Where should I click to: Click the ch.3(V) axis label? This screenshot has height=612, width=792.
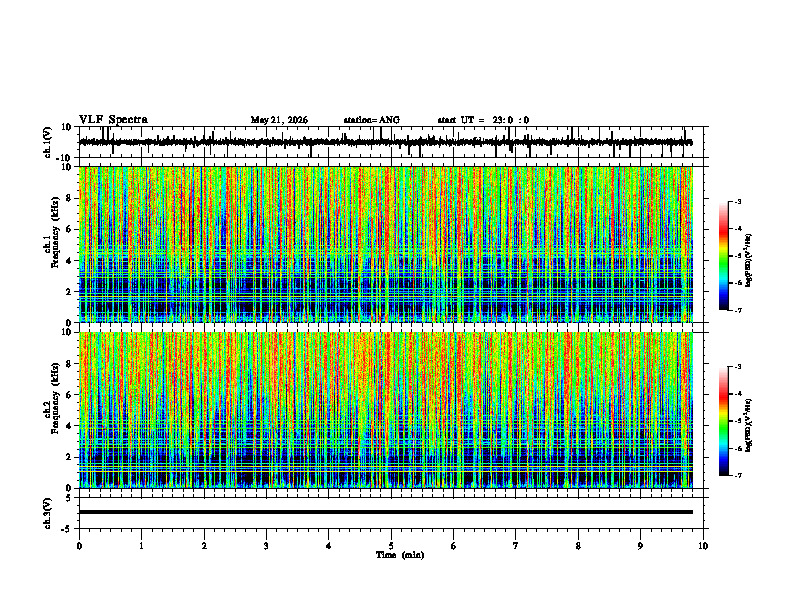(x=48, y=513)
